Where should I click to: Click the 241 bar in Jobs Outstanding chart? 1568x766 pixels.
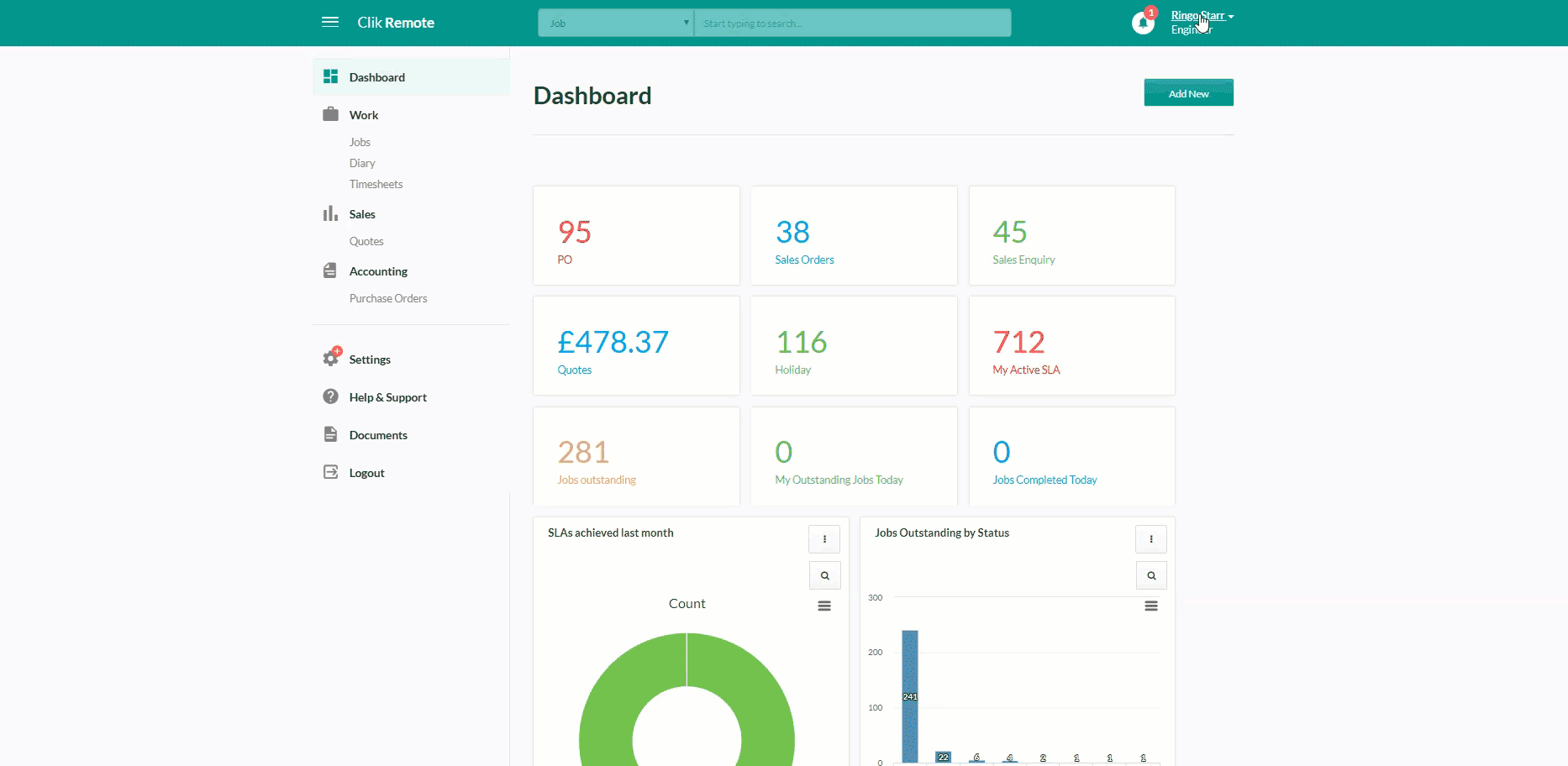(x=910, y=696)
